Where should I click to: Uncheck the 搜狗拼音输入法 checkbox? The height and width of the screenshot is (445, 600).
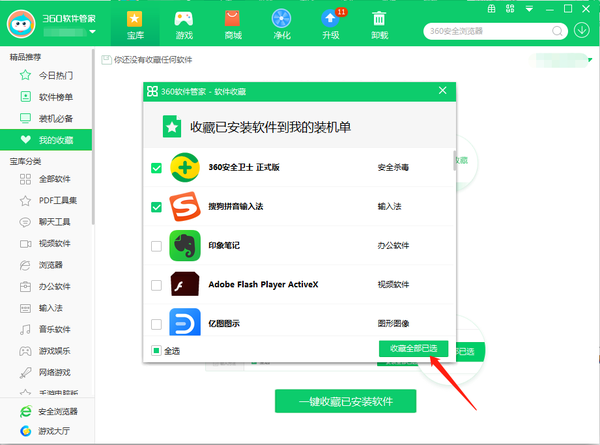click(156, 207)
